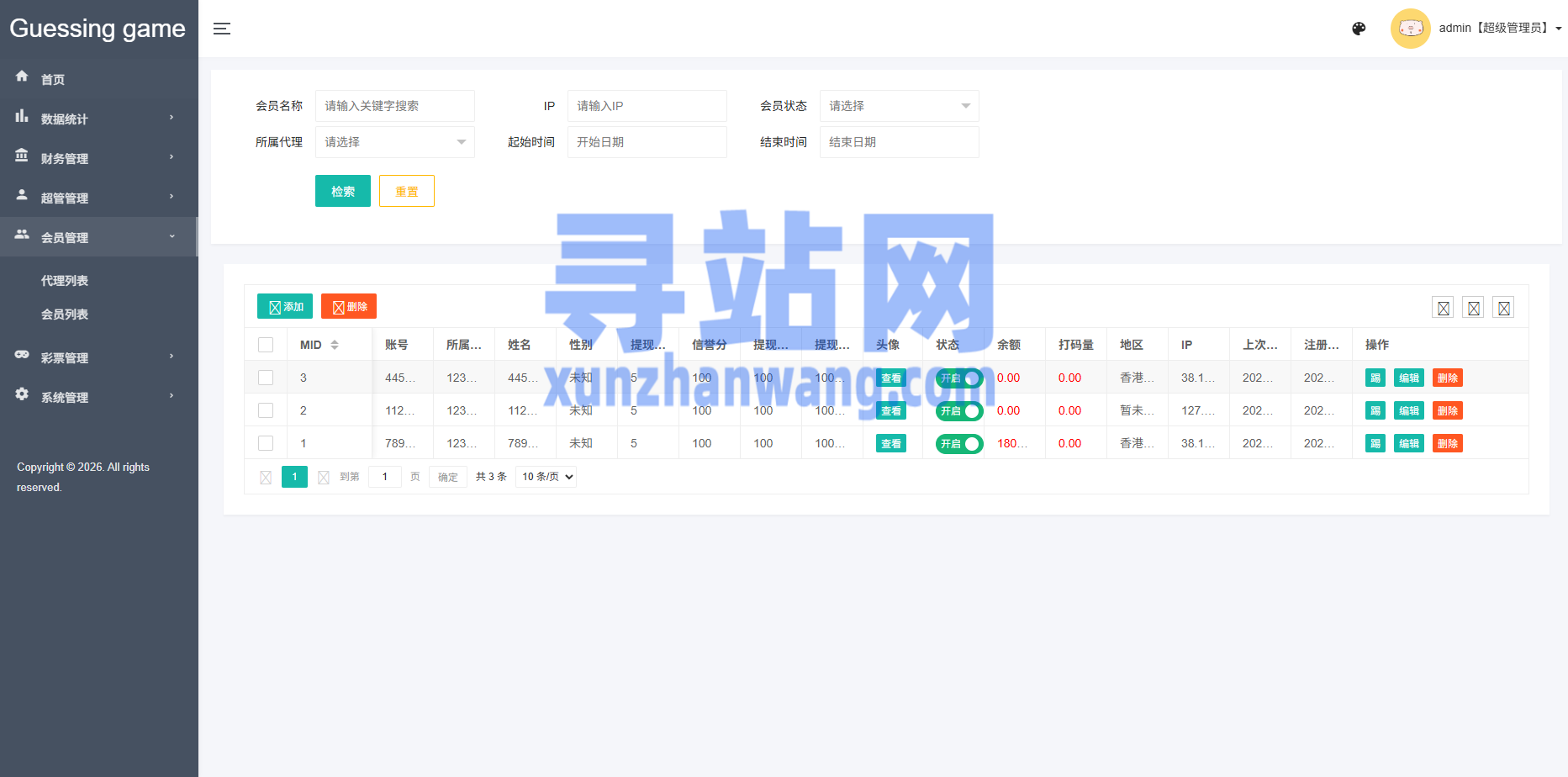Screen dimensions: 1568x777
Task: Click the MID column sort arrows
Action: click(335, 345)
